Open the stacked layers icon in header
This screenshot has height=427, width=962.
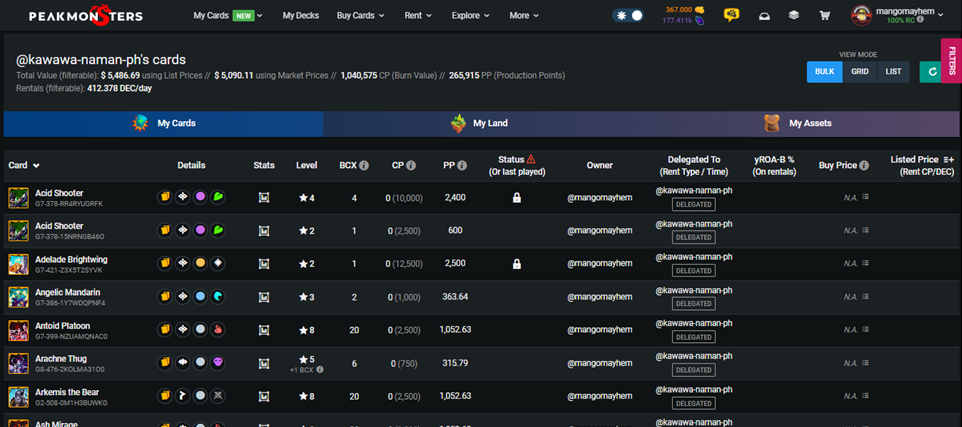pos(794,15)
